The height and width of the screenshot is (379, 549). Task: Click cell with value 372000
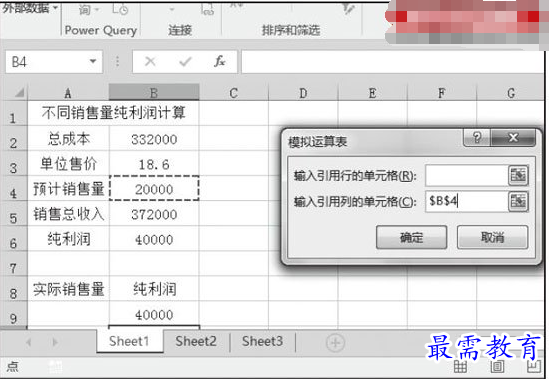click(x=154, y=214)
